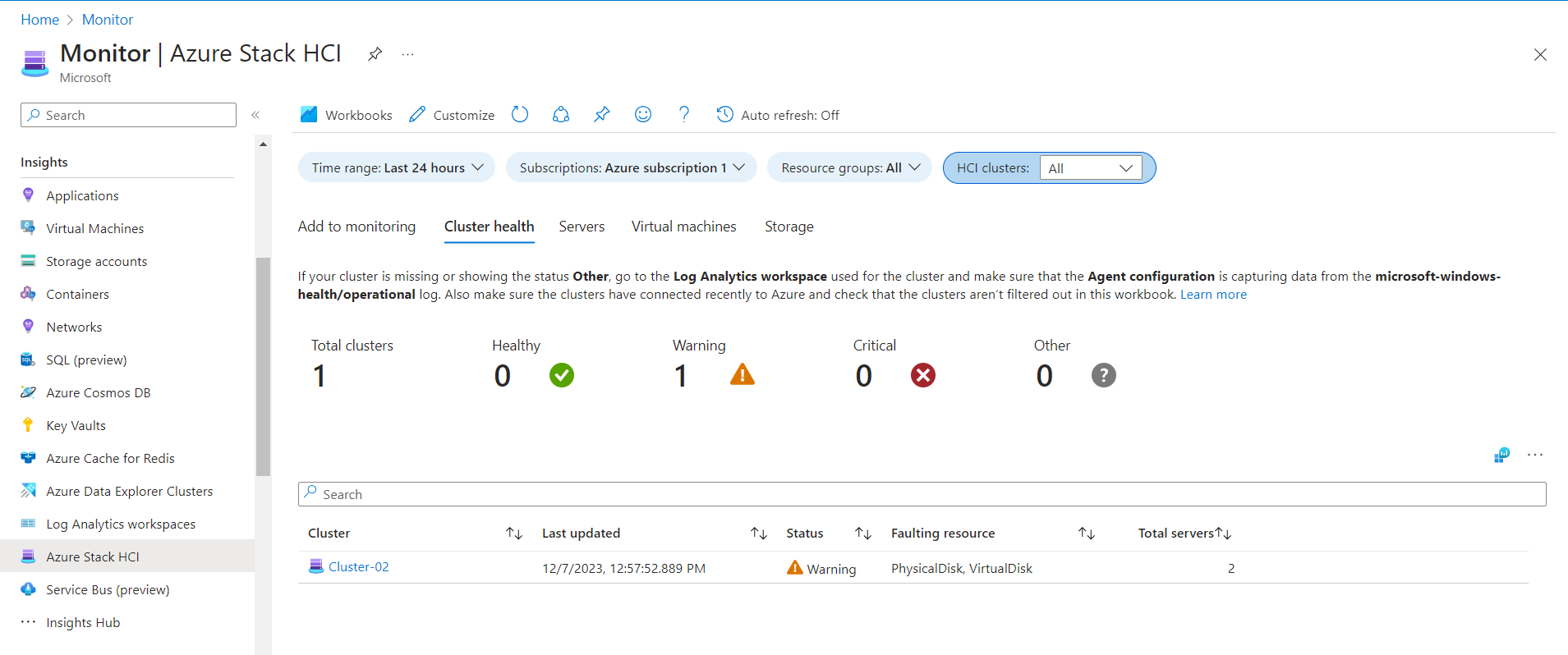Image resolution: width=1568 pixels, height=655 pixels.
Task: Expand Resource groups: All dropdown
Action: click(x=849, y=167)
